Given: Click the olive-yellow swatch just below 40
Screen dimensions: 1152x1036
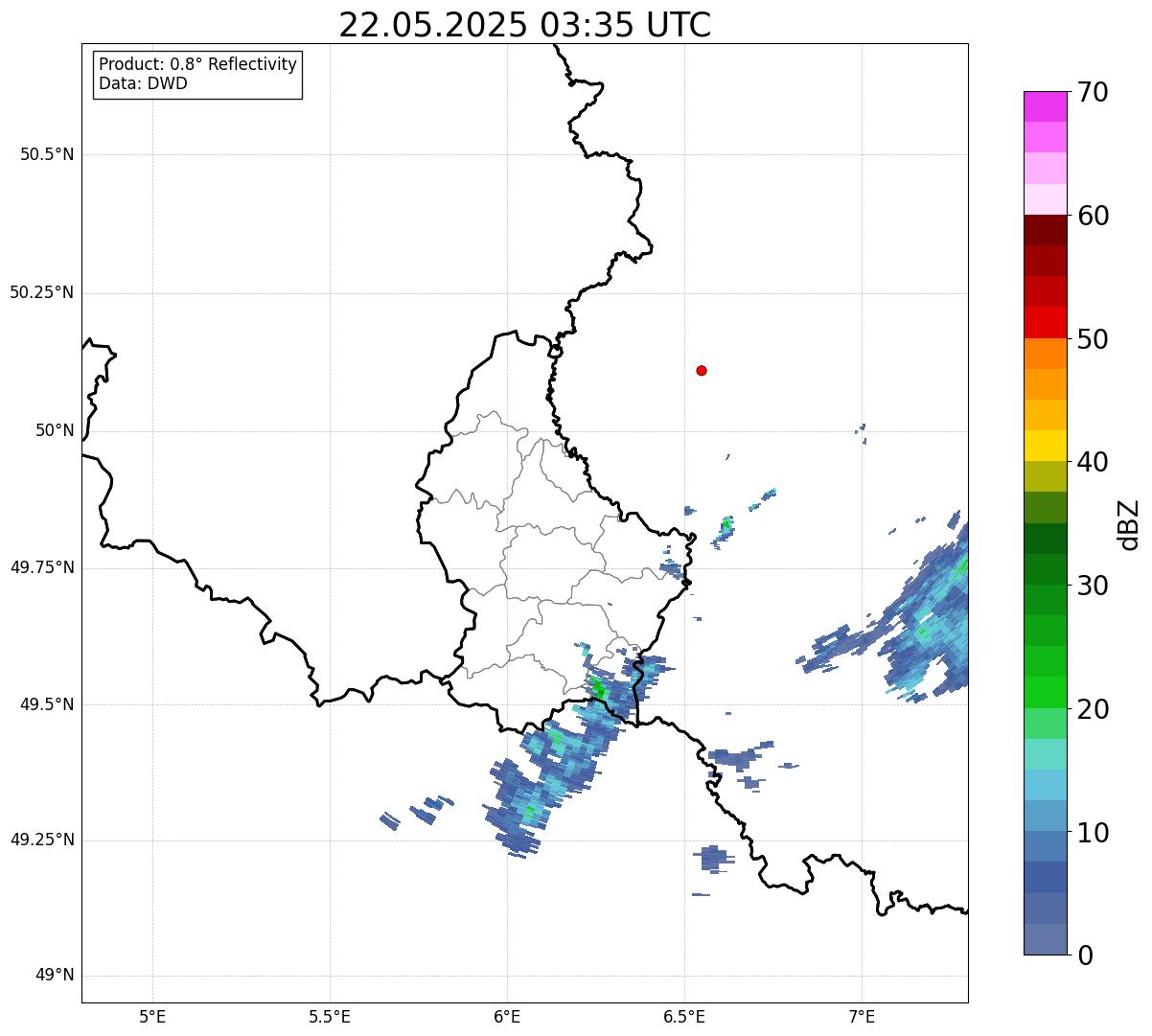Looking at the screenshot, I should (x=1045, y=476).
